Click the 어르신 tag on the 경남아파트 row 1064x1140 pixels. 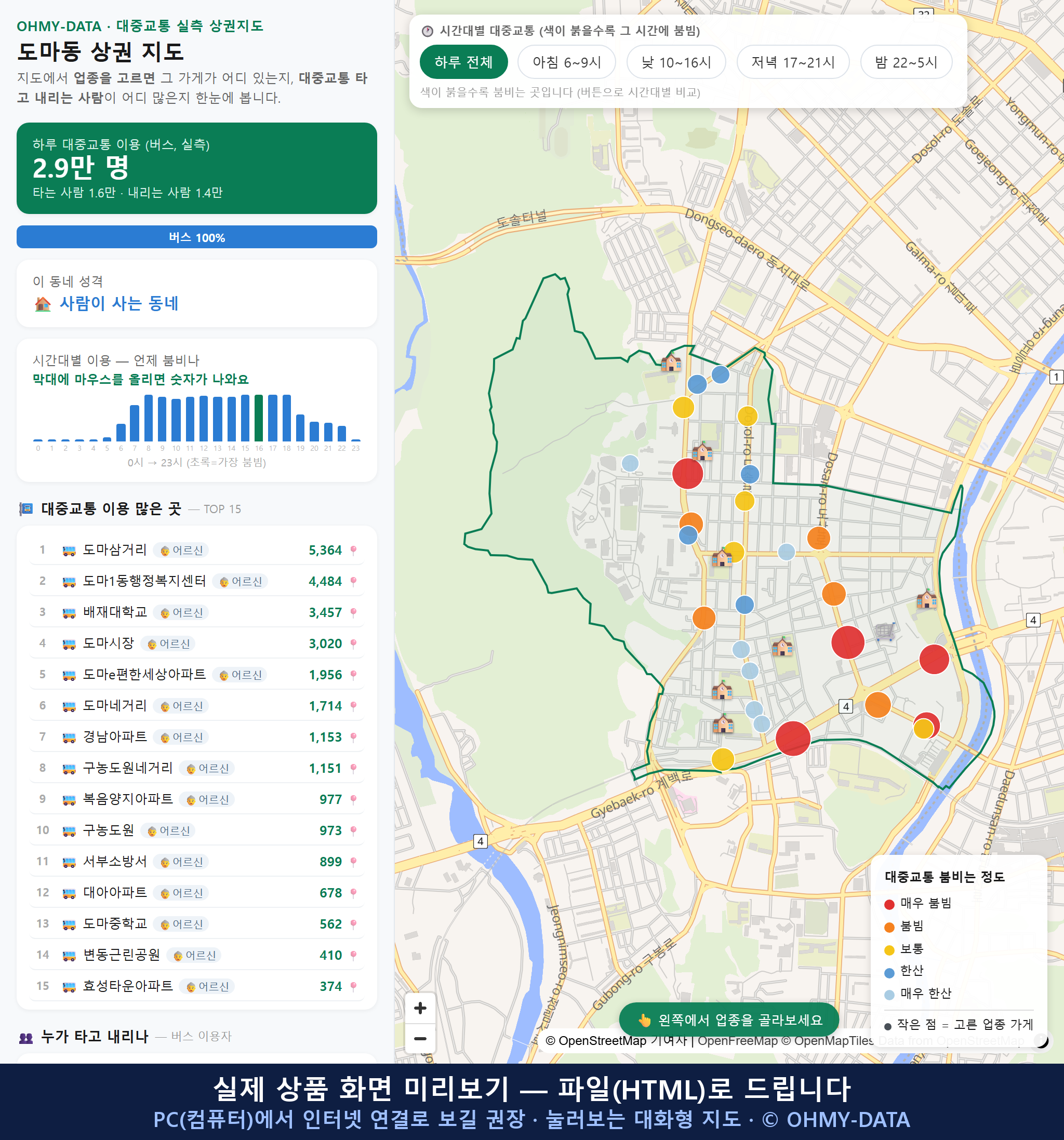pos(181,737)
